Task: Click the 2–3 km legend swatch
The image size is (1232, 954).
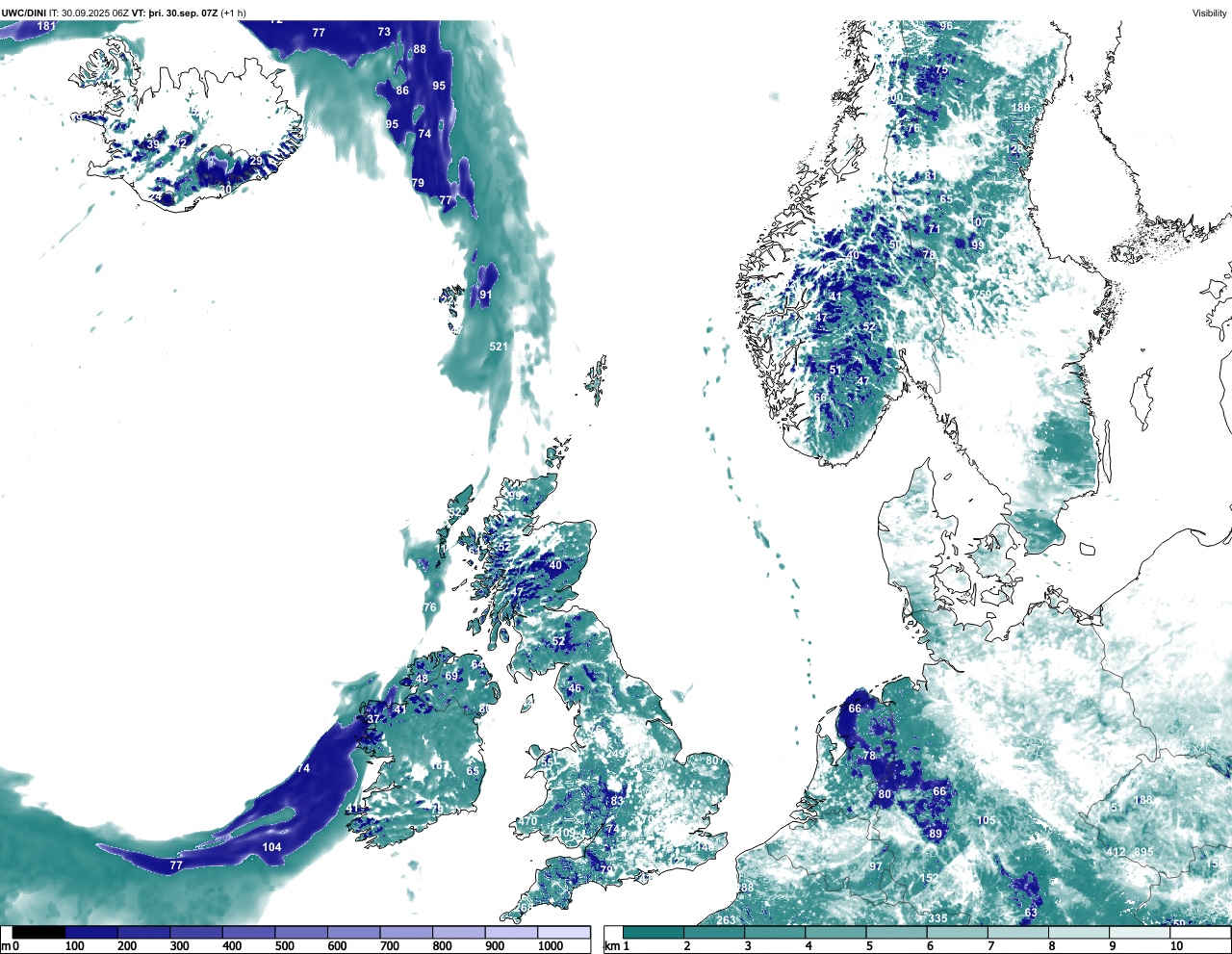Action: pos(714,933)
